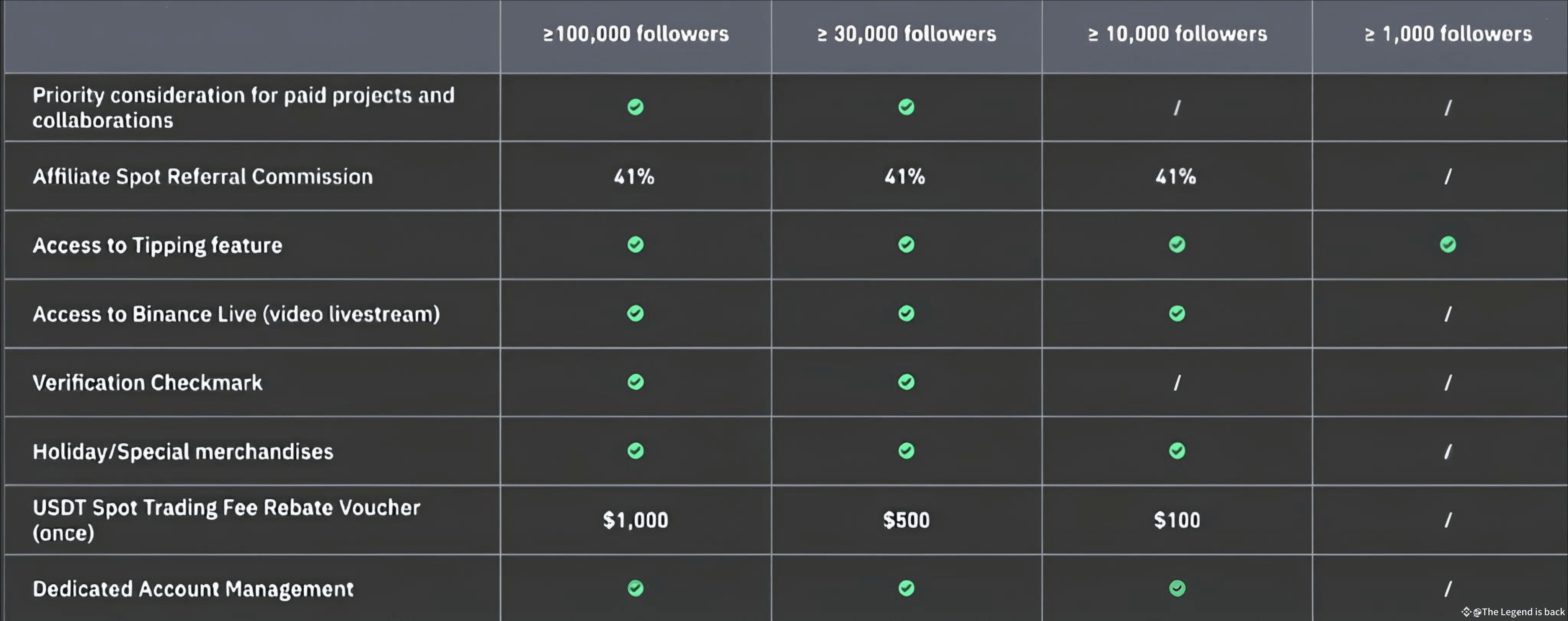This screenshot has height=621, width=1568.
Task: Click the $1,000 rebate voucher value
Action: click(635, 520)
